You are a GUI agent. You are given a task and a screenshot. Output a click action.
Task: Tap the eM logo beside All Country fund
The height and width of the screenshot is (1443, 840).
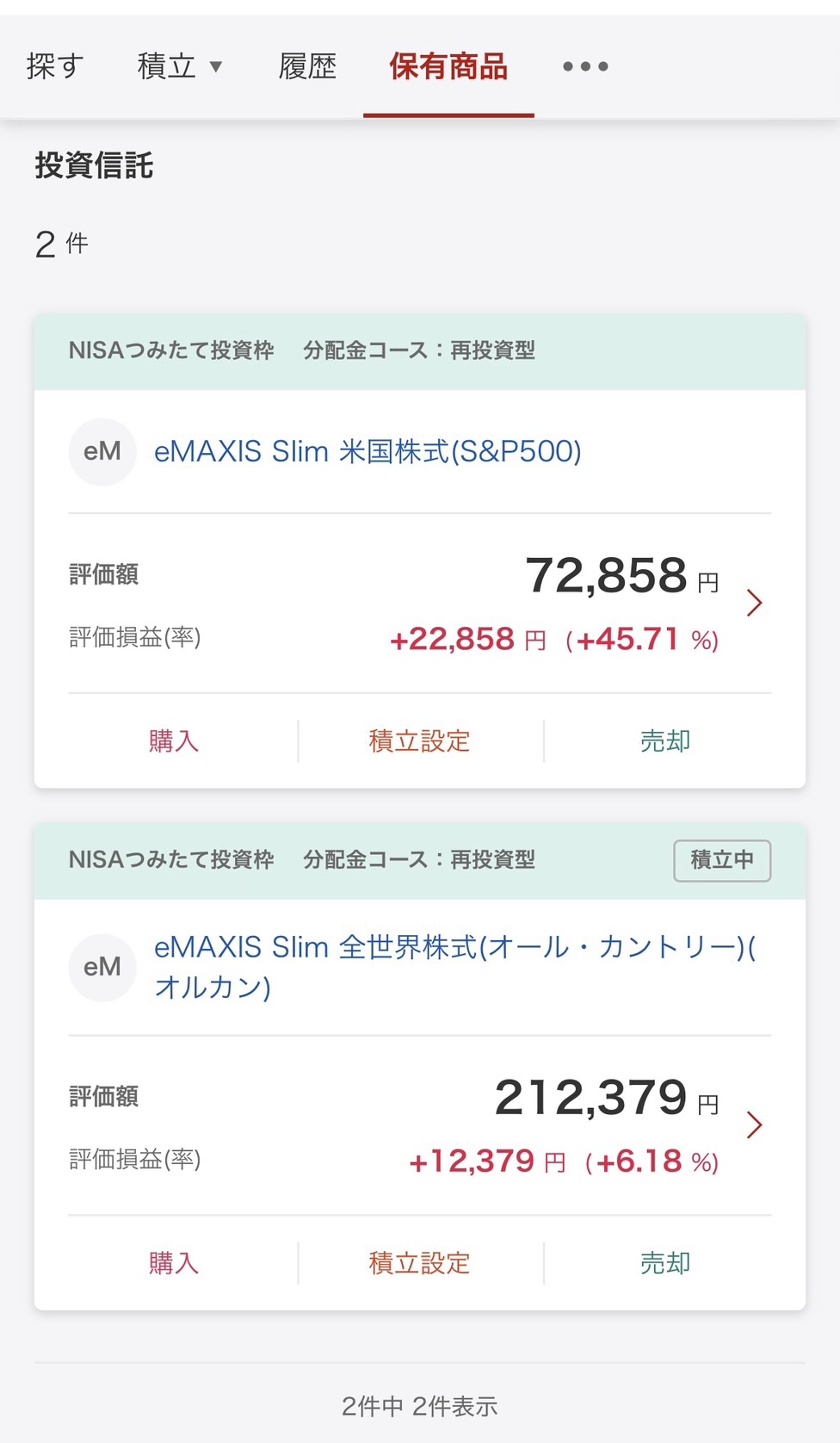pos(102,967)
